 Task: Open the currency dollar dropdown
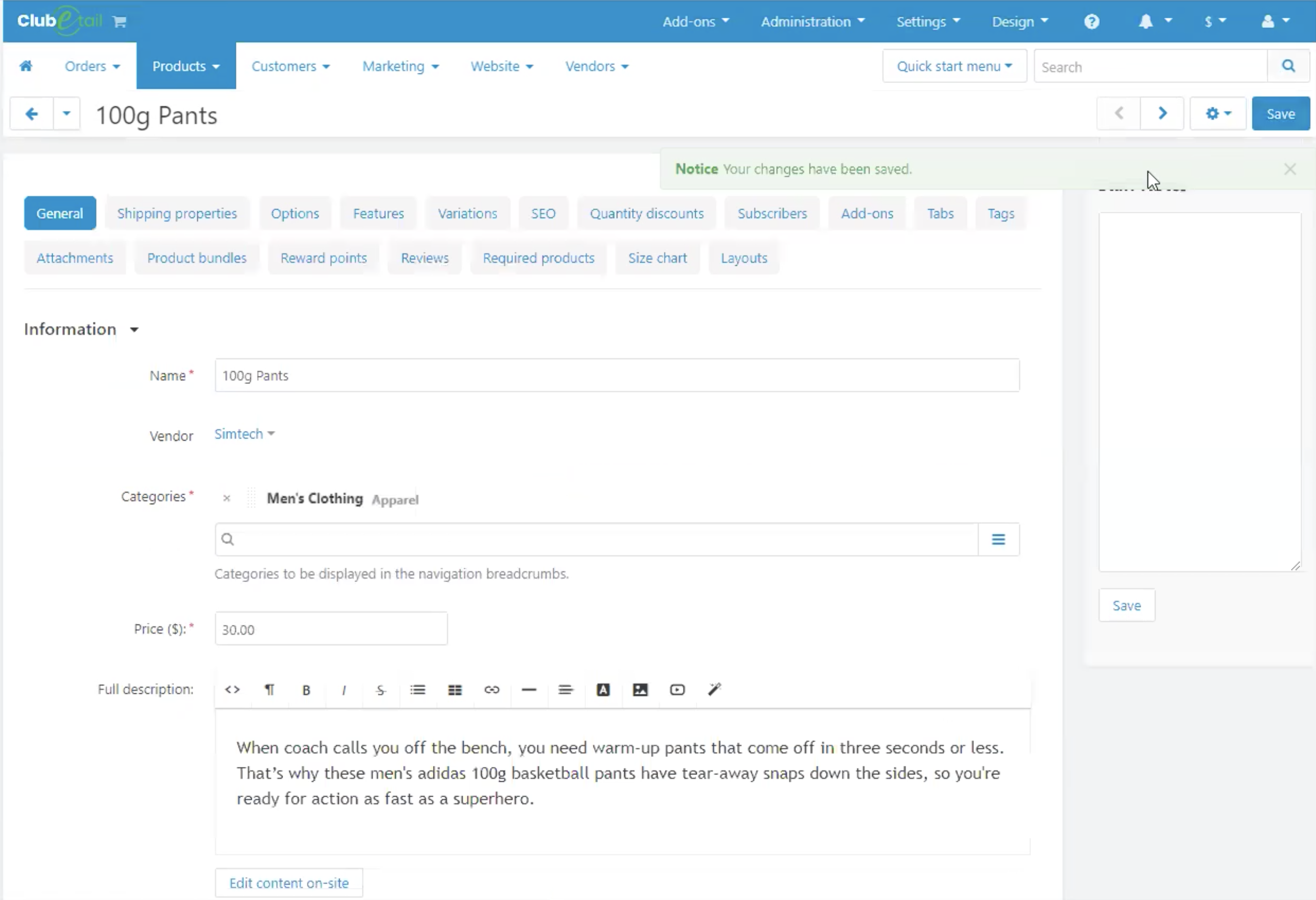1215,21
